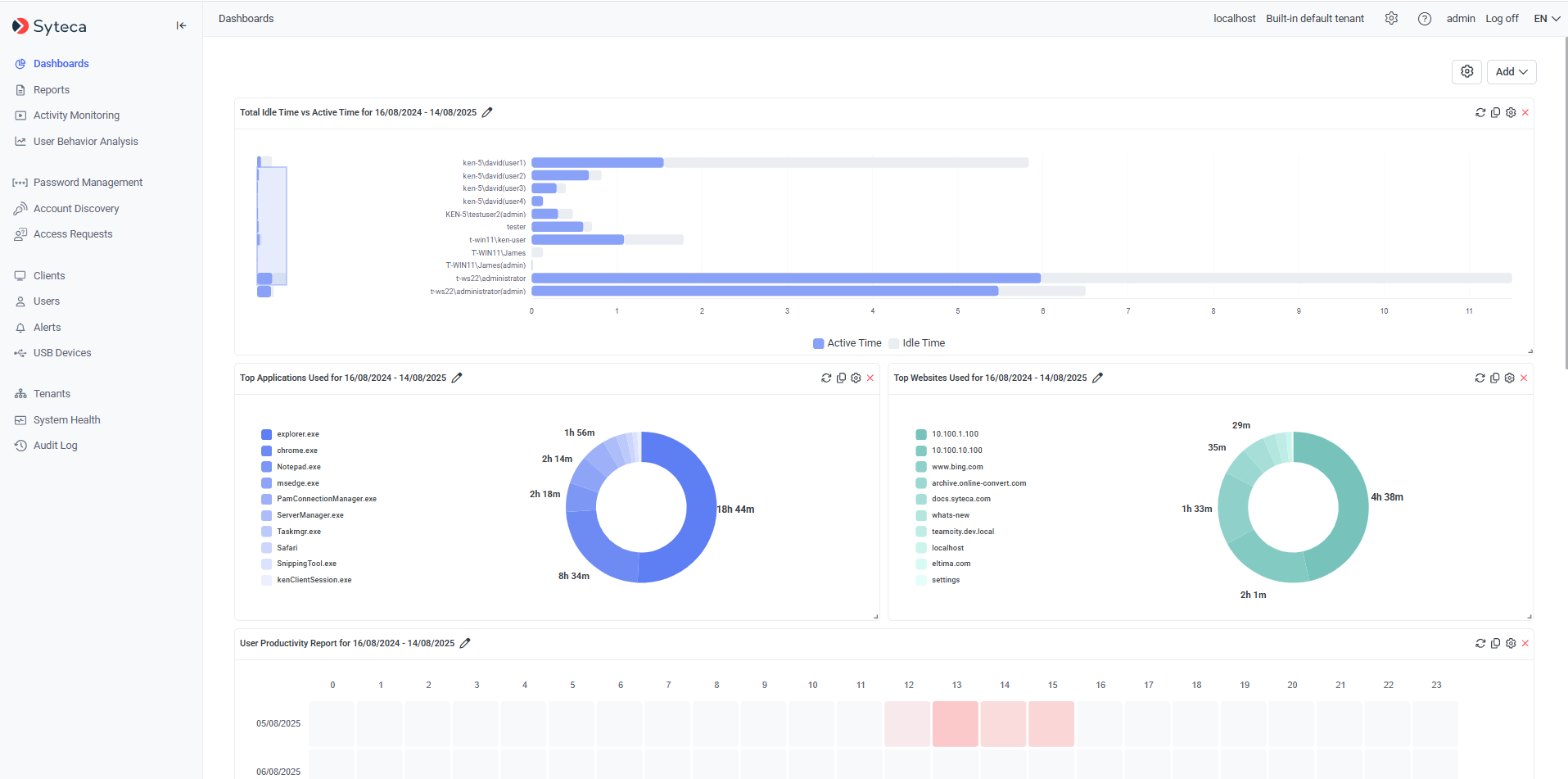This screenshot has width=1568, height=779.
Task: Open the help question mark icon
Action: (1425, 19)
